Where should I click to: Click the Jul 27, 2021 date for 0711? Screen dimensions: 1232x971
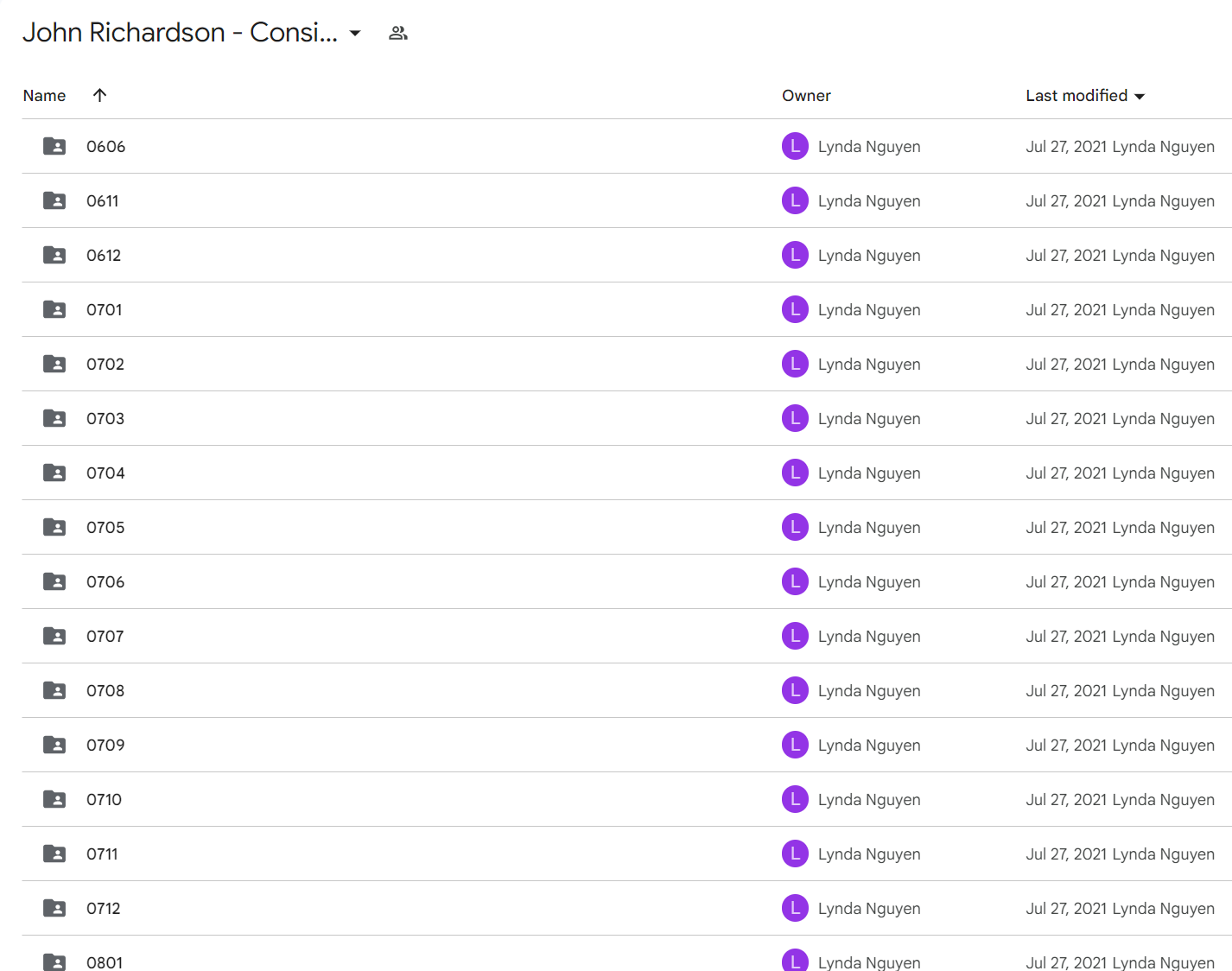pos(1066,854)
